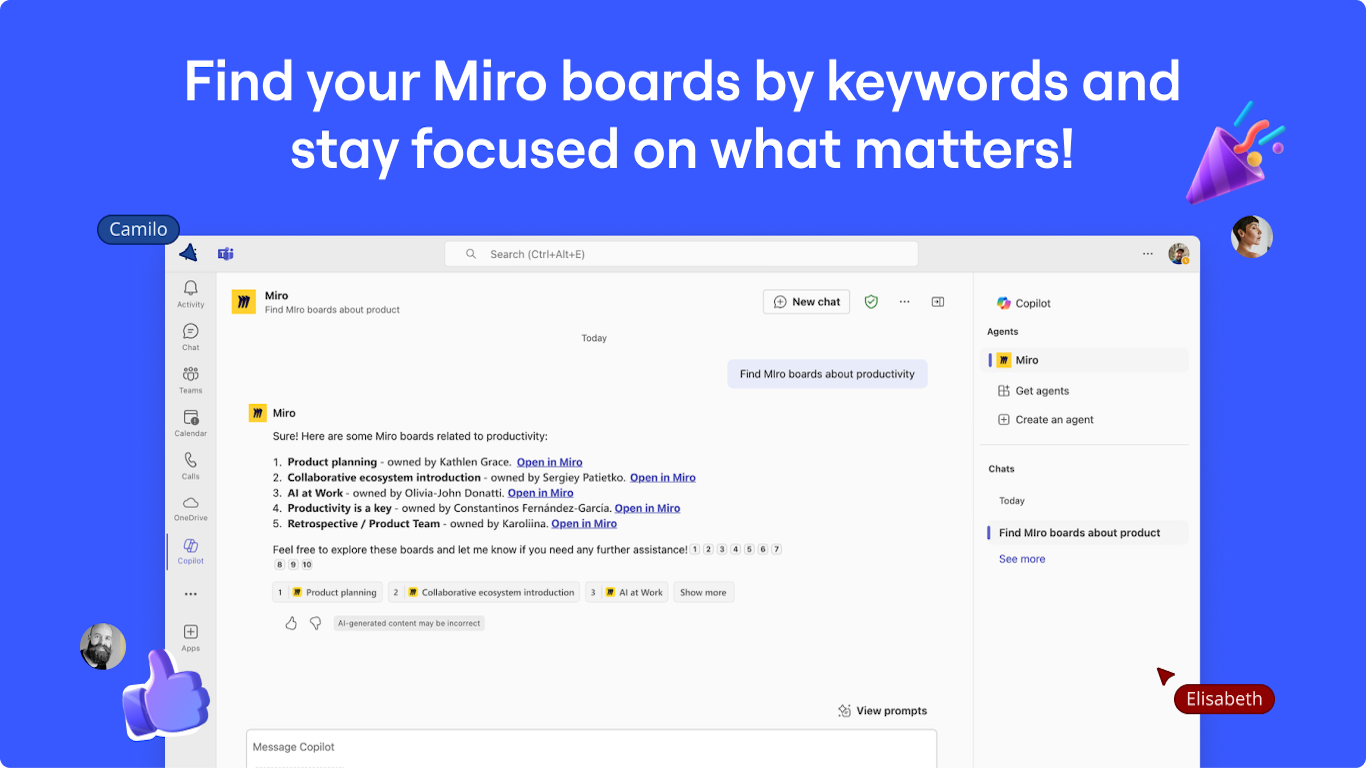Open more apps ellipsis in sidebar

(190, 594)
